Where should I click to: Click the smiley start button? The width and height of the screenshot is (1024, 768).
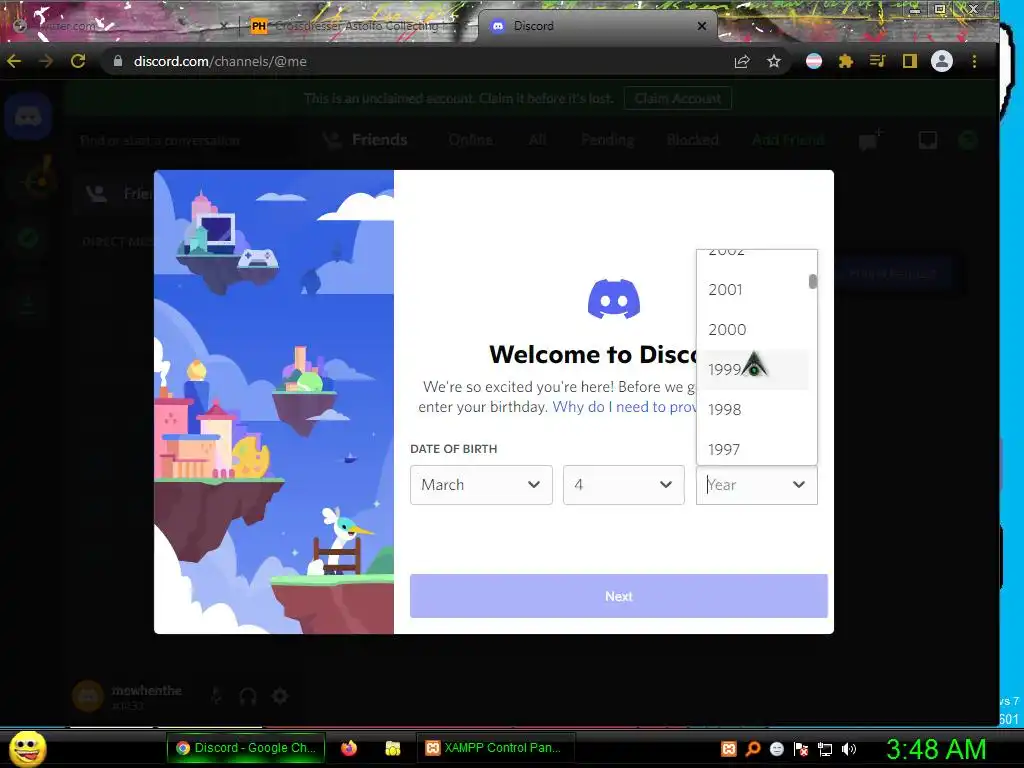(27, 748)
